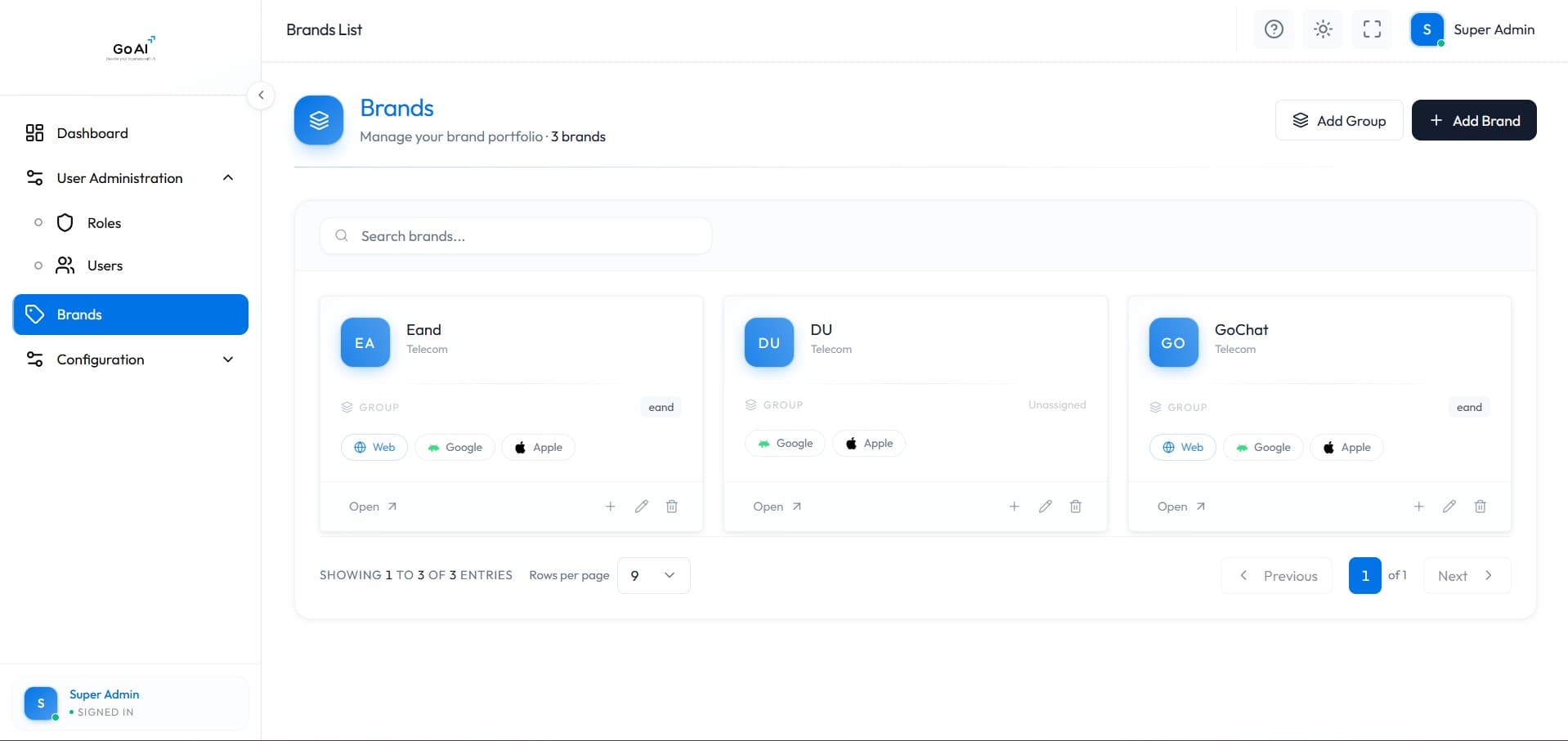Screen dimensions: 1568x741
Task: Expand Configuration menu
Action: click(x=131, y=359)
